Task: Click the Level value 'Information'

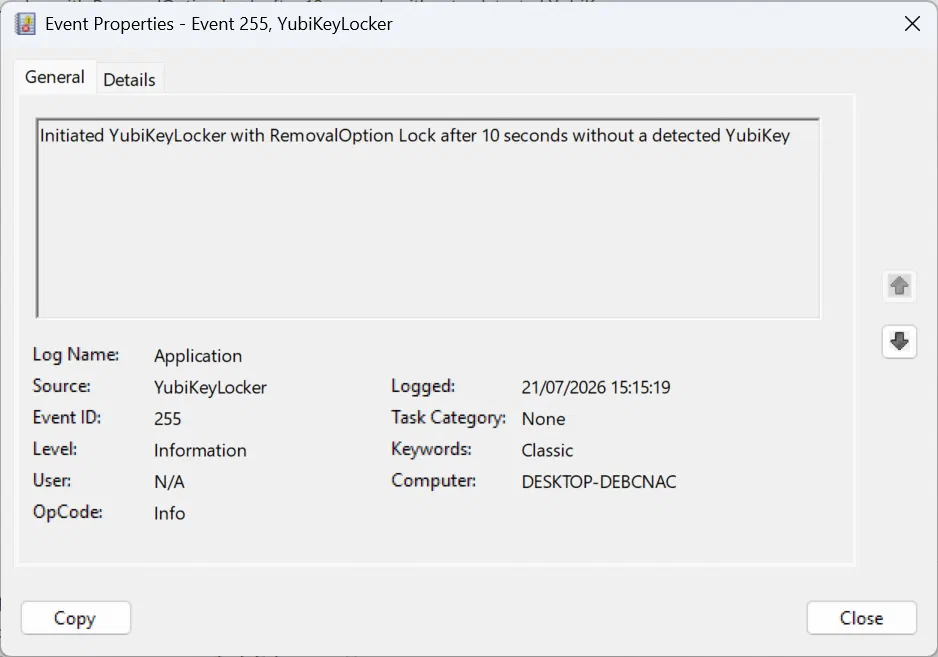Action: pos(200,451)
